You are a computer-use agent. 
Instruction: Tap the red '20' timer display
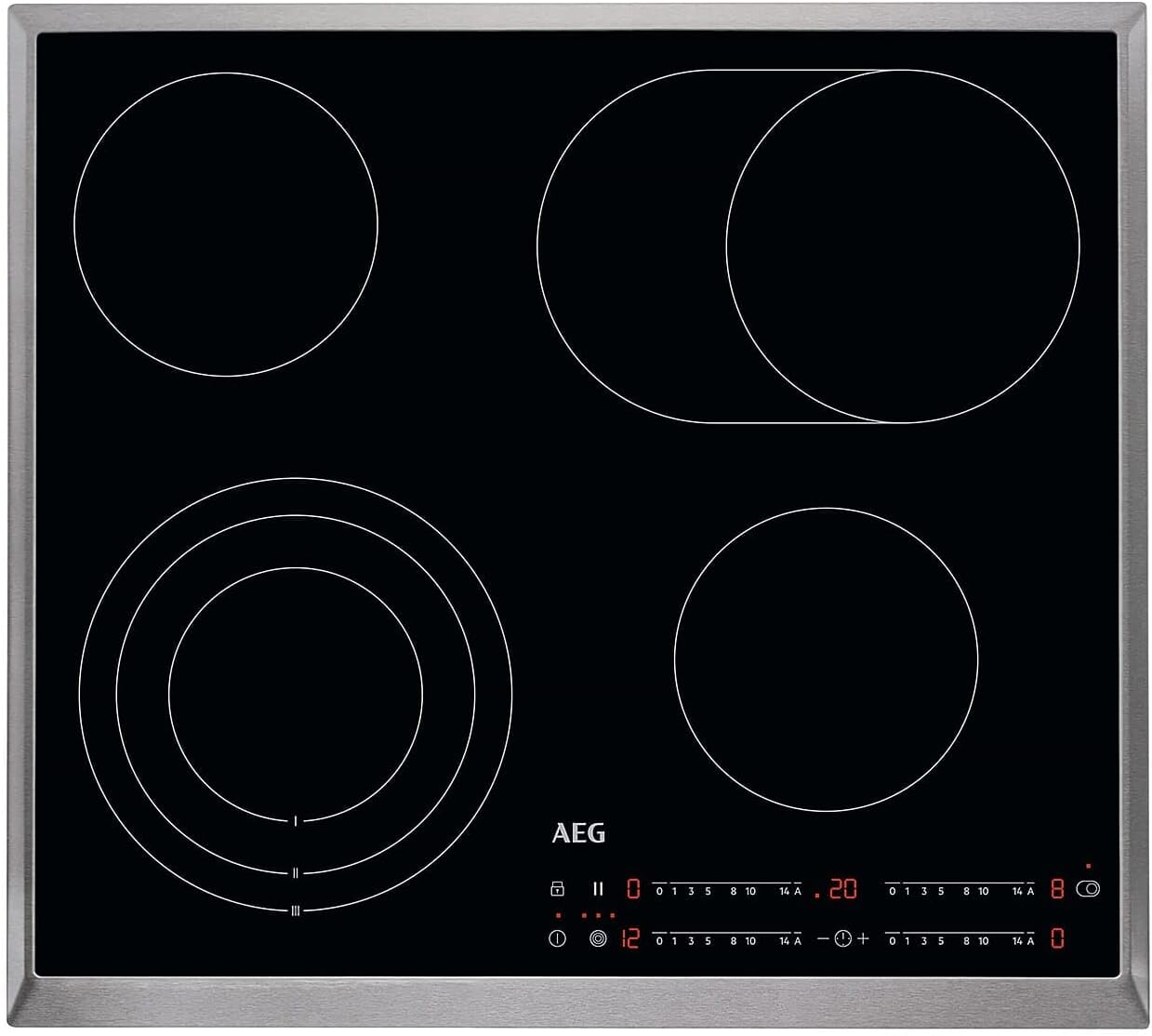pos(842,890)
